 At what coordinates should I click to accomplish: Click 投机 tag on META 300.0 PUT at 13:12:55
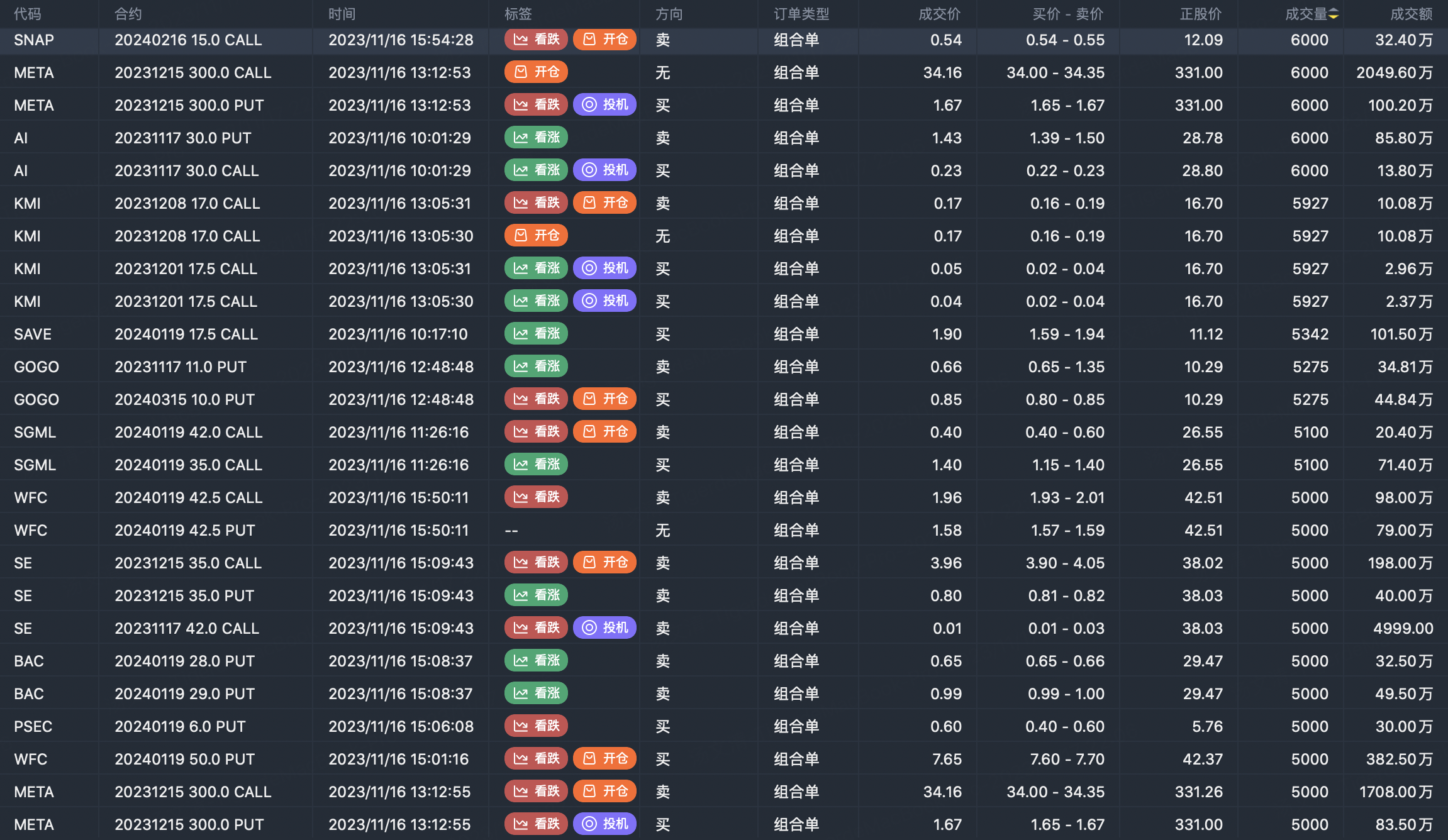click(604, 824)
